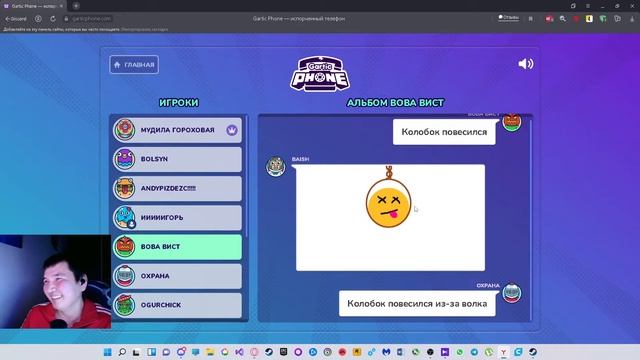The width and height of the screenshot is (640, 360).
Task: Open a new browser tab
Action: coord(76,6)
